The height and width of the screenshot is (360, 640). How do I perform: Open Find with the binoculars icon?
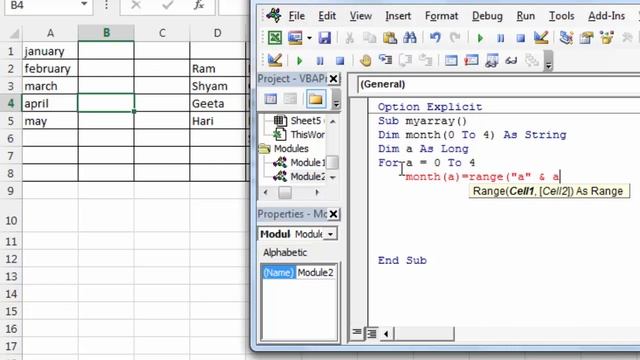tap(410, 38)
